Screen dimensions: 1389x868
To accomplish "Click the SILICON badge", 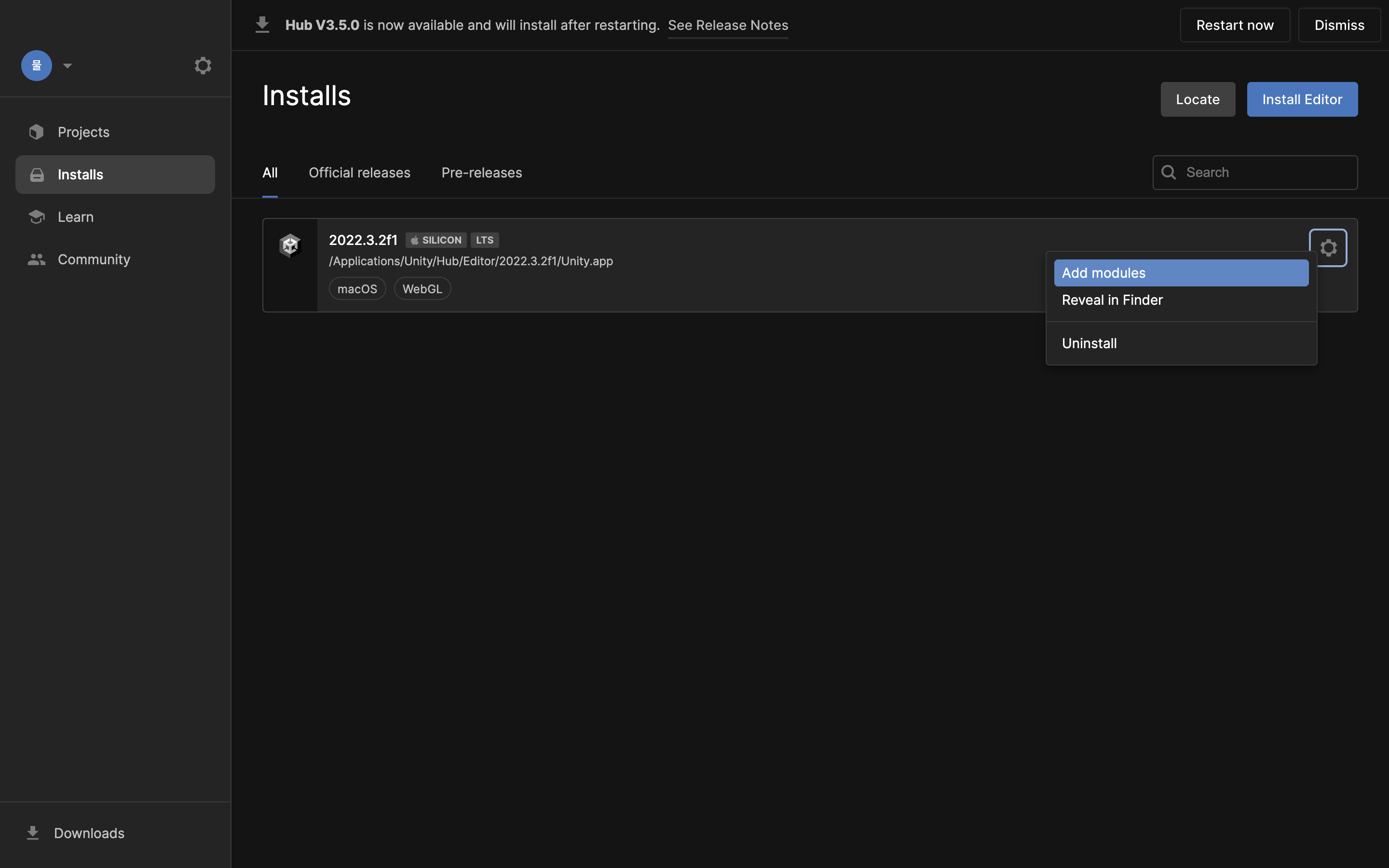I will pyautogui.click(x=436, y=240).
